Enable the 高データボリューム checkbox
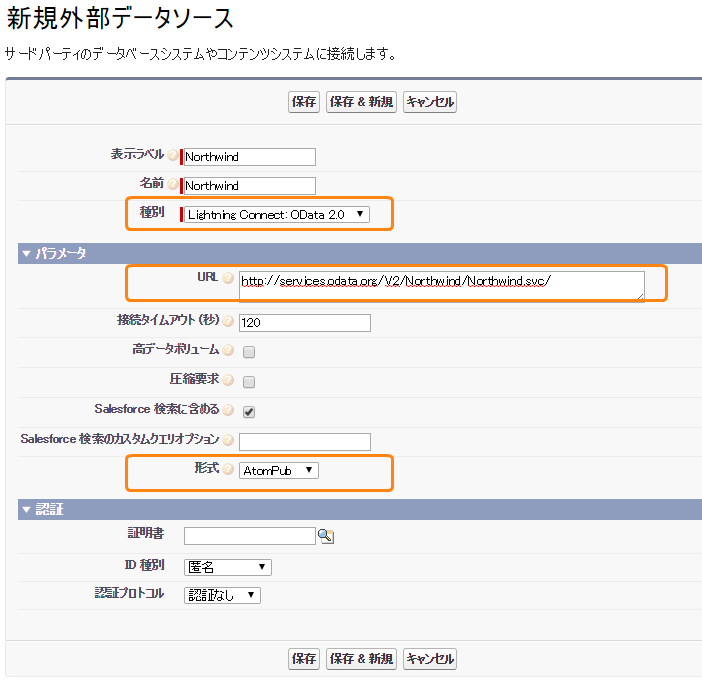Image resolution: width=702 pixels, height=682 pixels. click(249, 352)
